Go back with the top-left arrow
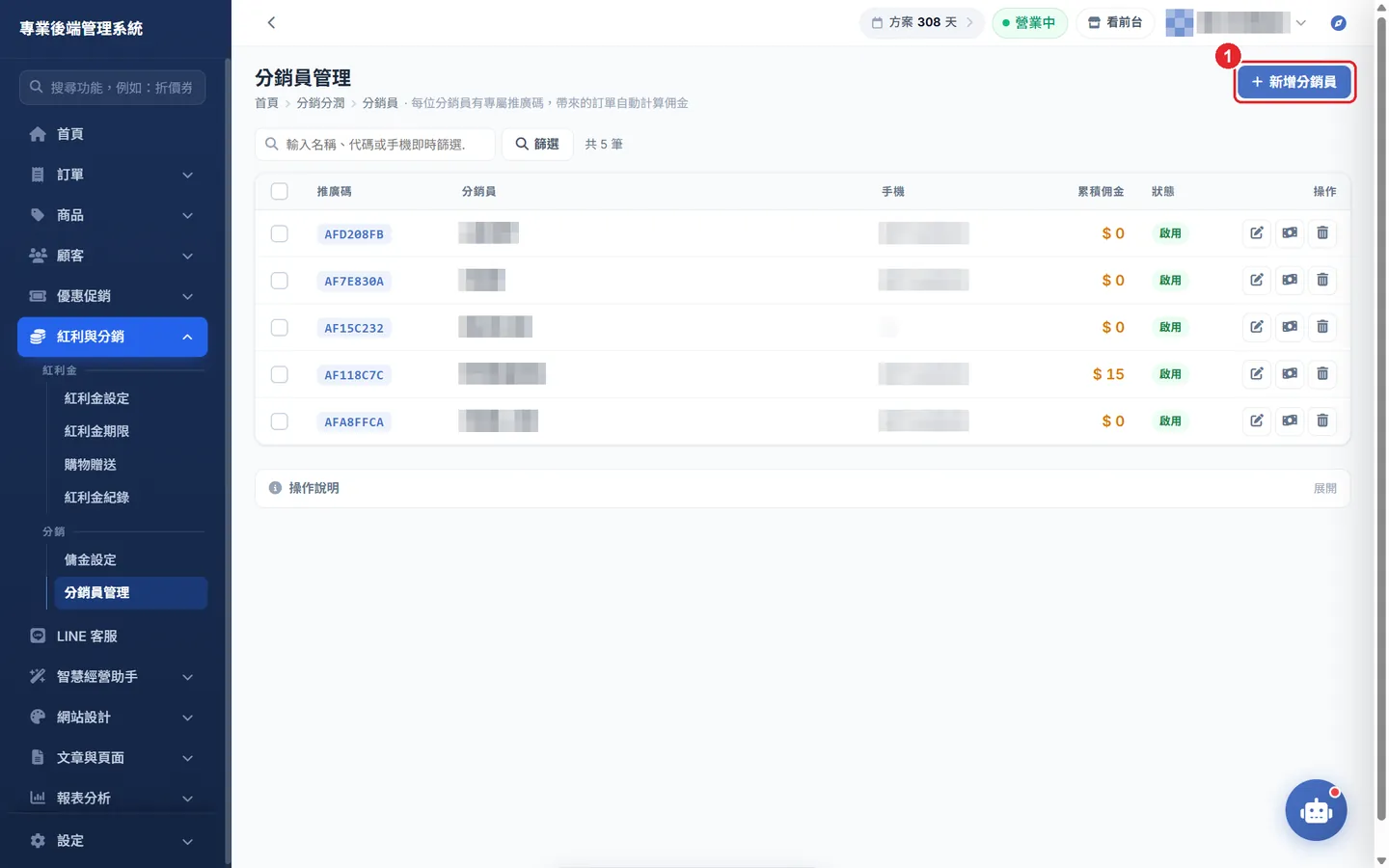 (x=271, y=22)
